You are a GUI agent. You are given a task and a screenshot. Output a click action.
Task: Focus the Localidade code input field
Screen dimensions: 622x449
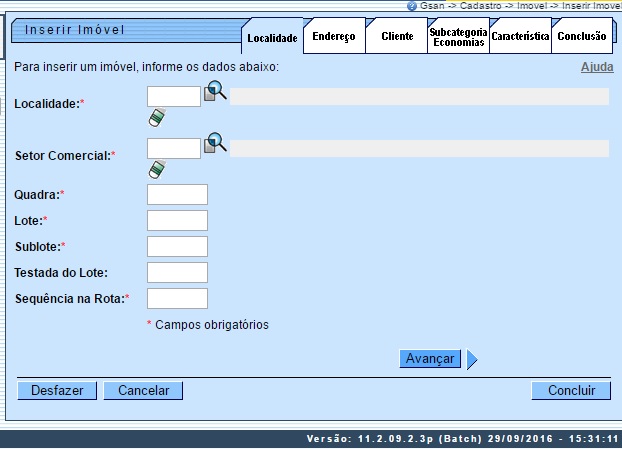pyautogui.click(x=174, y=96)
